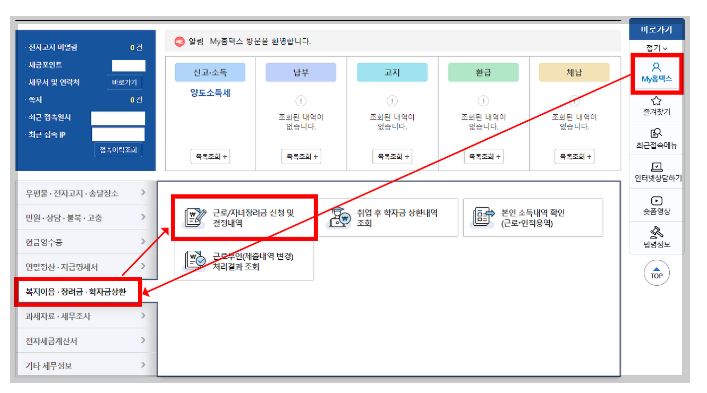Open the My홈택스 sidebar icon

[656, 73]
